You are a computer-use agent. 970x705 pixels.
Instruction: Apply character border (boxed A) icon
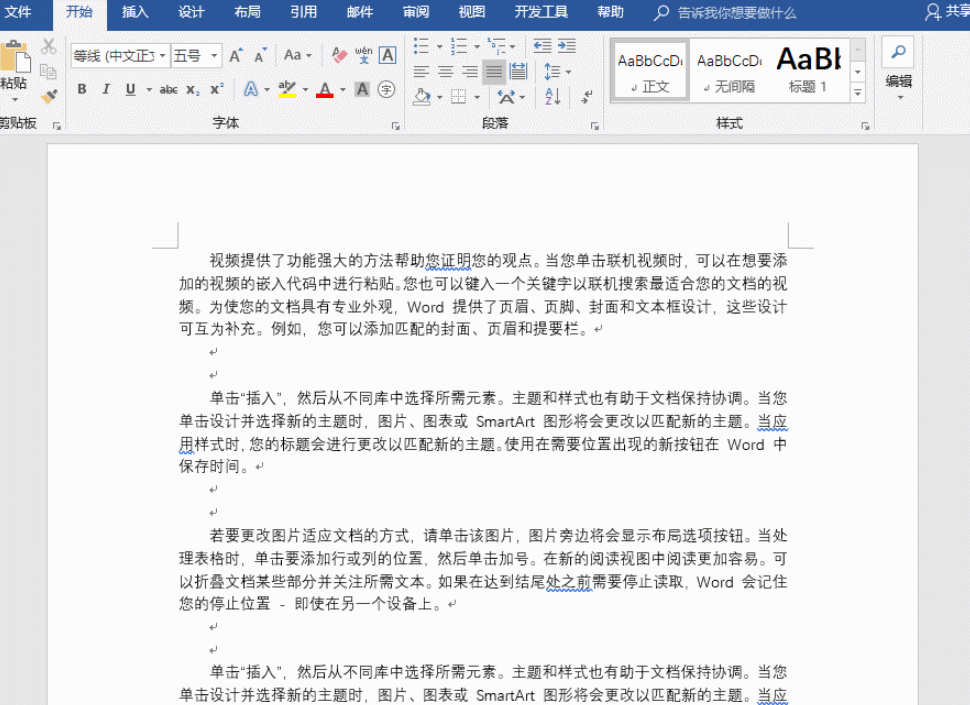coord(388,55)
